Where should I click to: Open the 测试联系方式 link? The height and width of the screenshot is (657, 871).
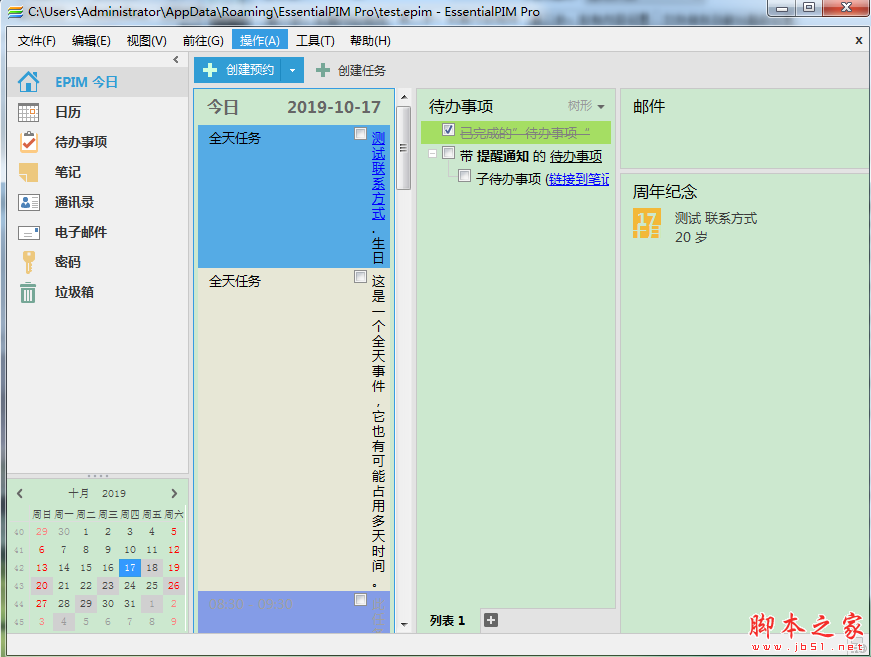coord(378,175)
